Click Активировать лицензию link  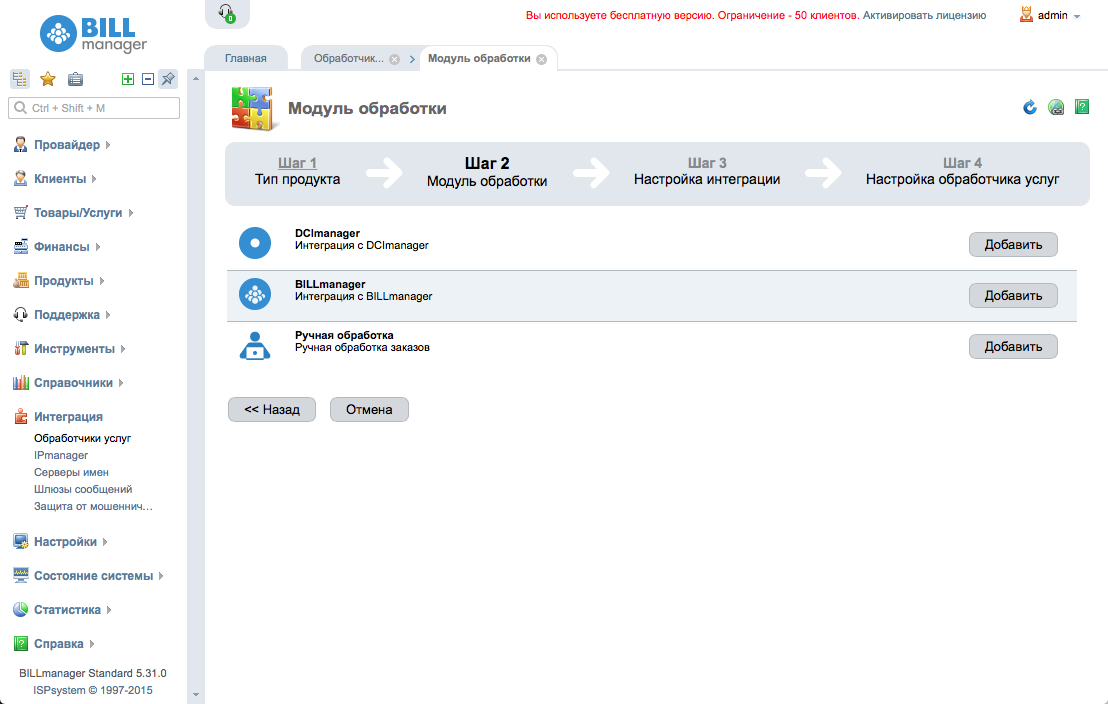click(x=924, y=15)
